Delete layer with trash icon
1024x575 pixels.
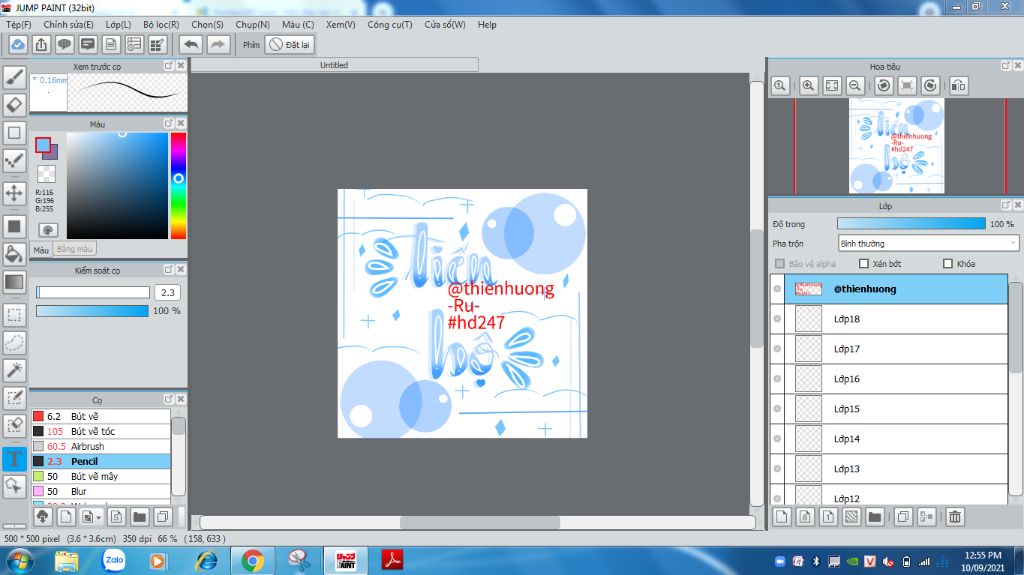click(x=955, y=517)
